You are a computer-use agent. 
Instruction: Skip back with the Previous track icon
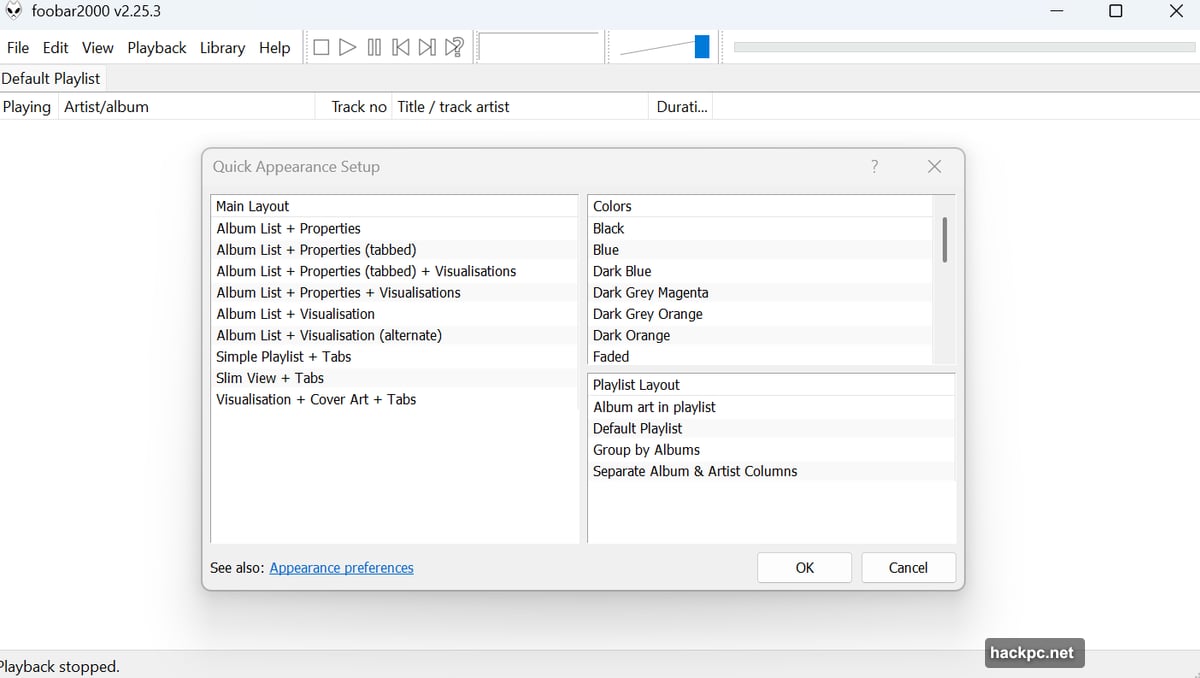pos(400,46)
